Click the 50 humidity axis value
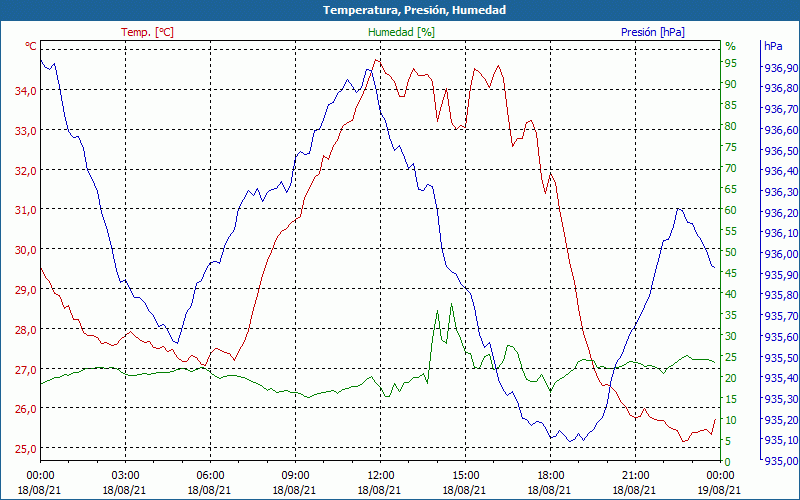Screen dimensions: 800x500 [731, 252]
